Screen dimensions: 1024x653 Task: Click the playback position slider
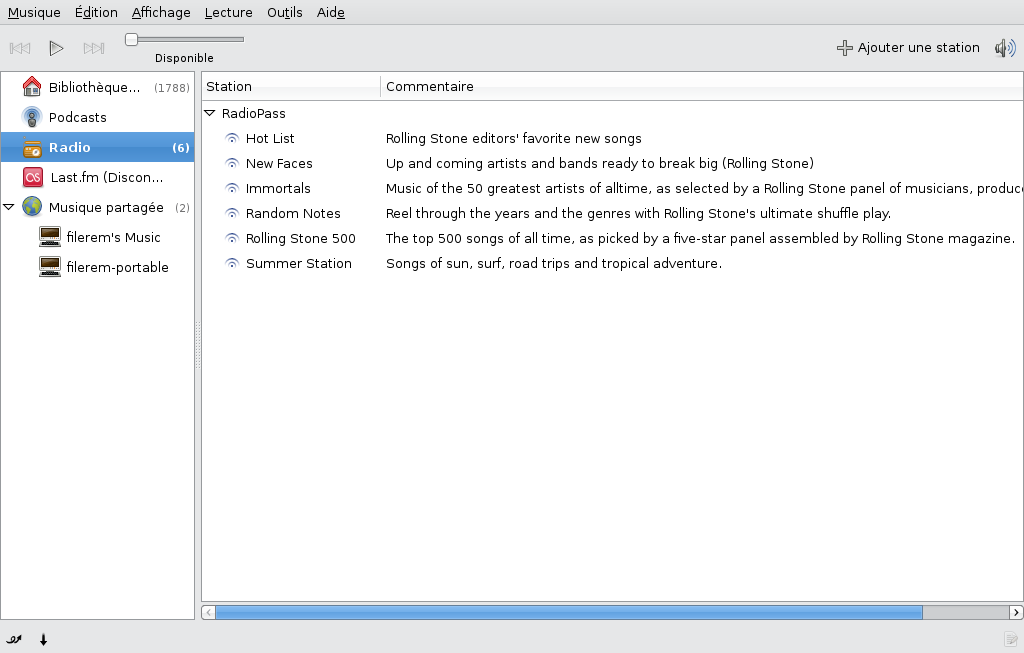(x=185, y=39)
